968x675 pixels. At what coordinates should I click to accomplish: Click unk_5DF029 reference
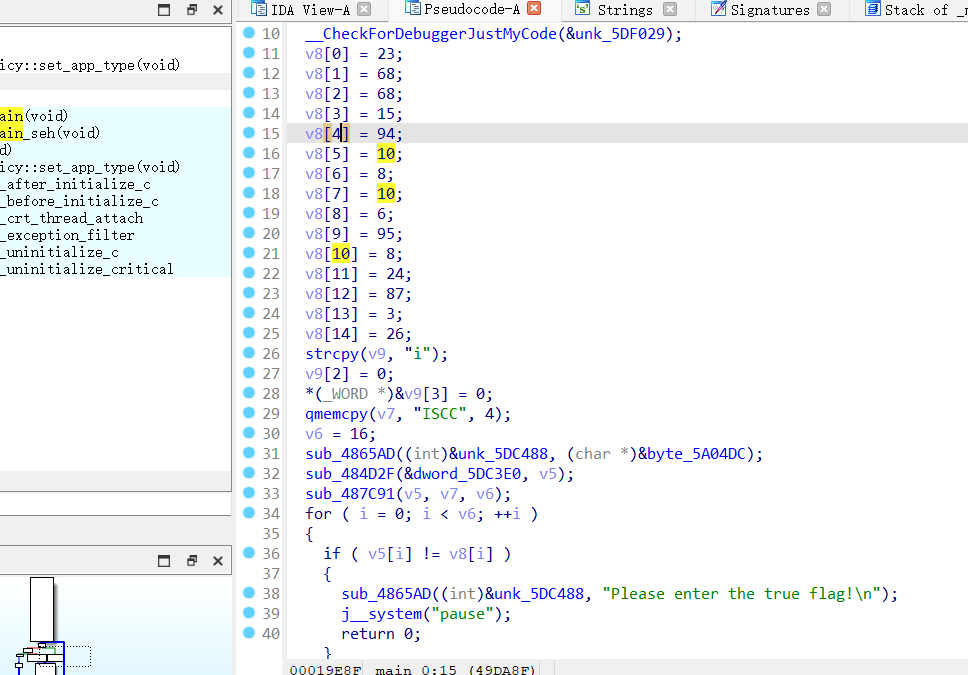[620, 34]
